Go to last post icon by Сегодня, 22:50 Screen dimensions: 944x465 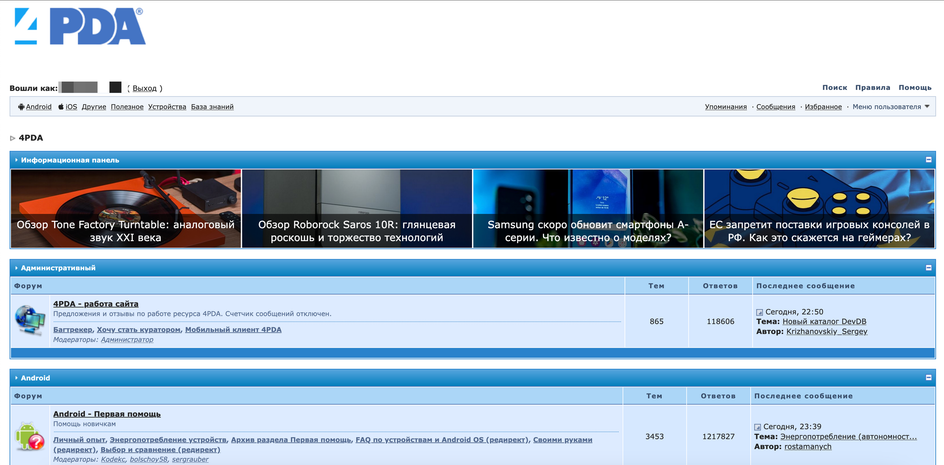[759, 312]
